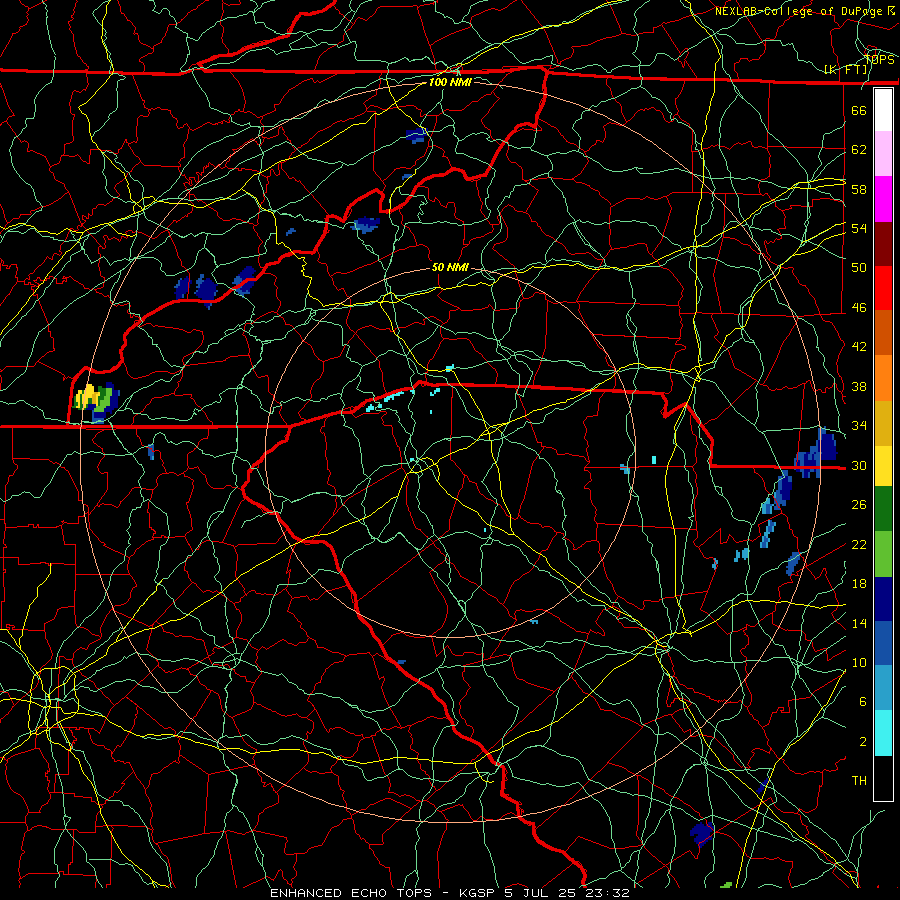Click the light green legend swatch
Image resolution: width=900 pixels, height=900 pixels.
(x=883, y=553)
